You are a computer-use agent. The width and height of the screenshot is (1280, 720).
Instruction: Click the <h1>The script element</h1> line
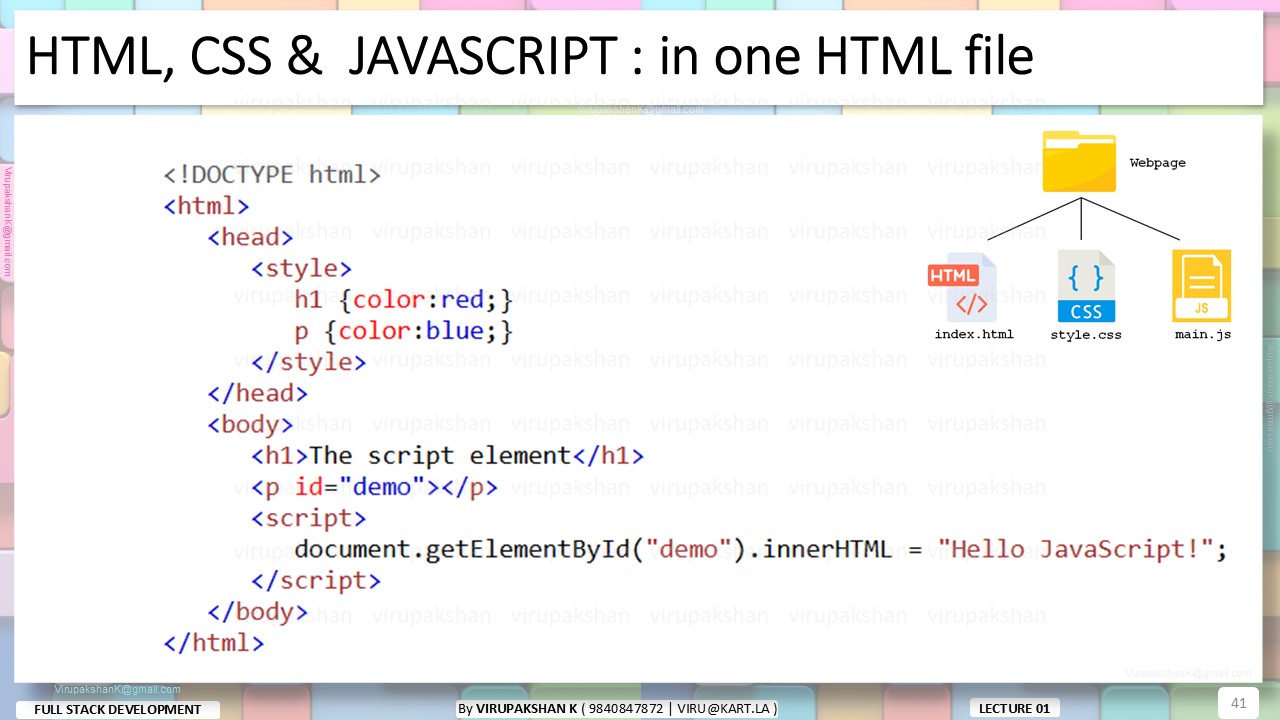point(447,456)
